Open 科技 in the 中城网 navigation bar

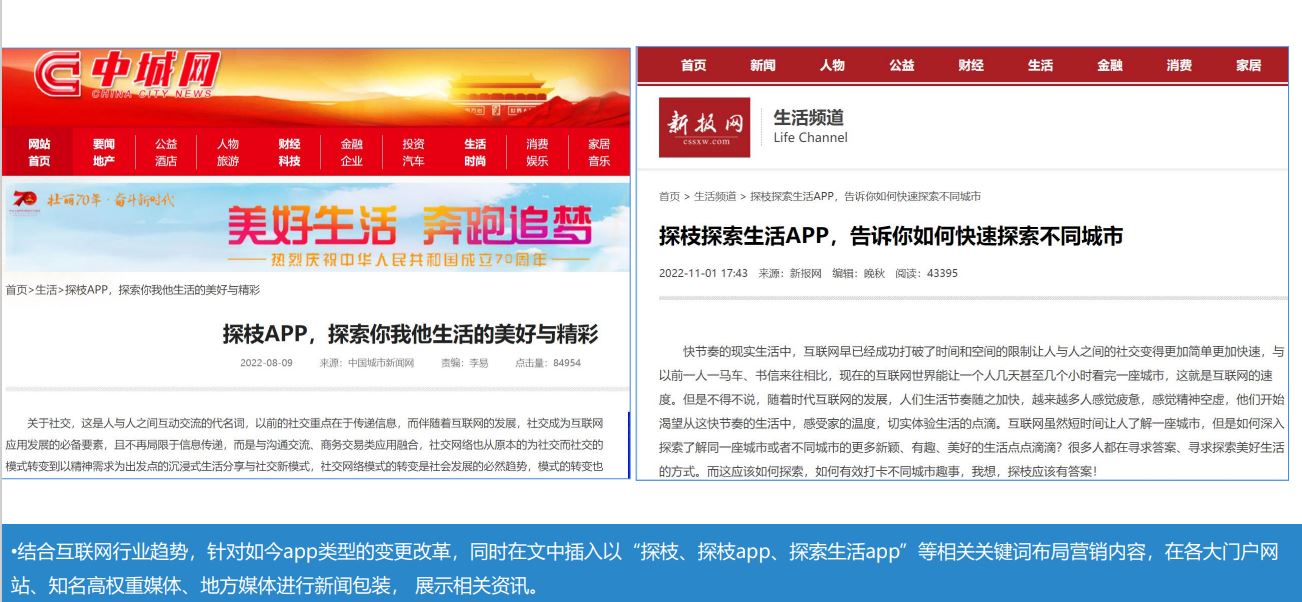[289, 161]
